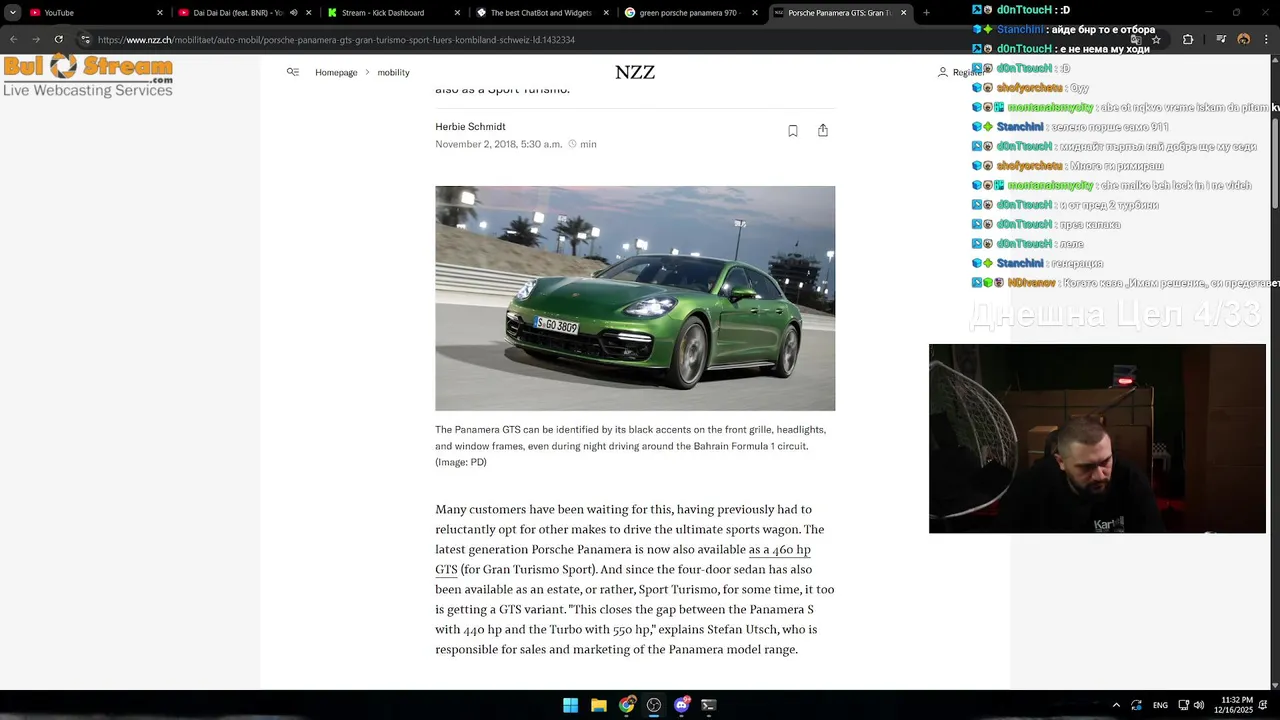Open the media controls icon
The width and height of the screenshot is (1280, 720).
point(1221,40)
